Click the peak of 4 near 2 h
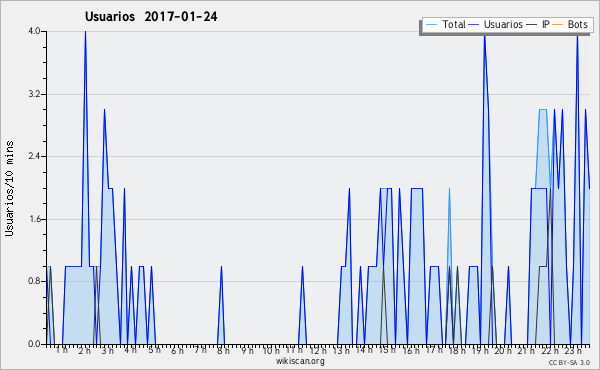The height and width of the screenshot is (370, 600). point(85,32)
